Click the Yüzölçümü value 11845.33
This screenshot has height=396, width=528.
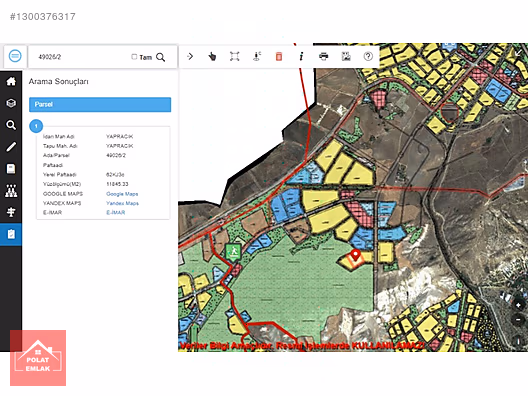(x=117, y=184)
